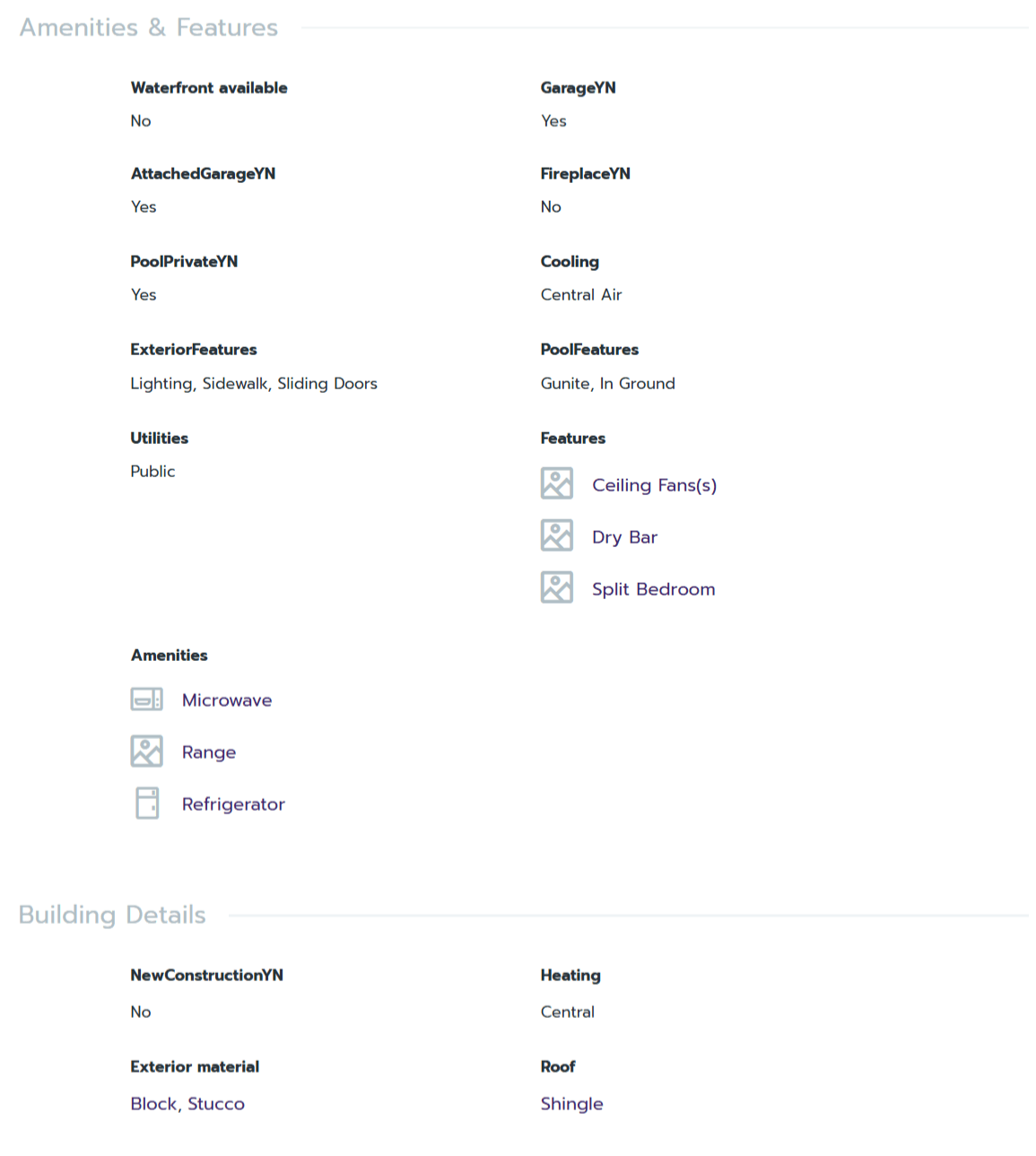
Task: Select the Dry Bar feature text
Action: coord(624,537)
